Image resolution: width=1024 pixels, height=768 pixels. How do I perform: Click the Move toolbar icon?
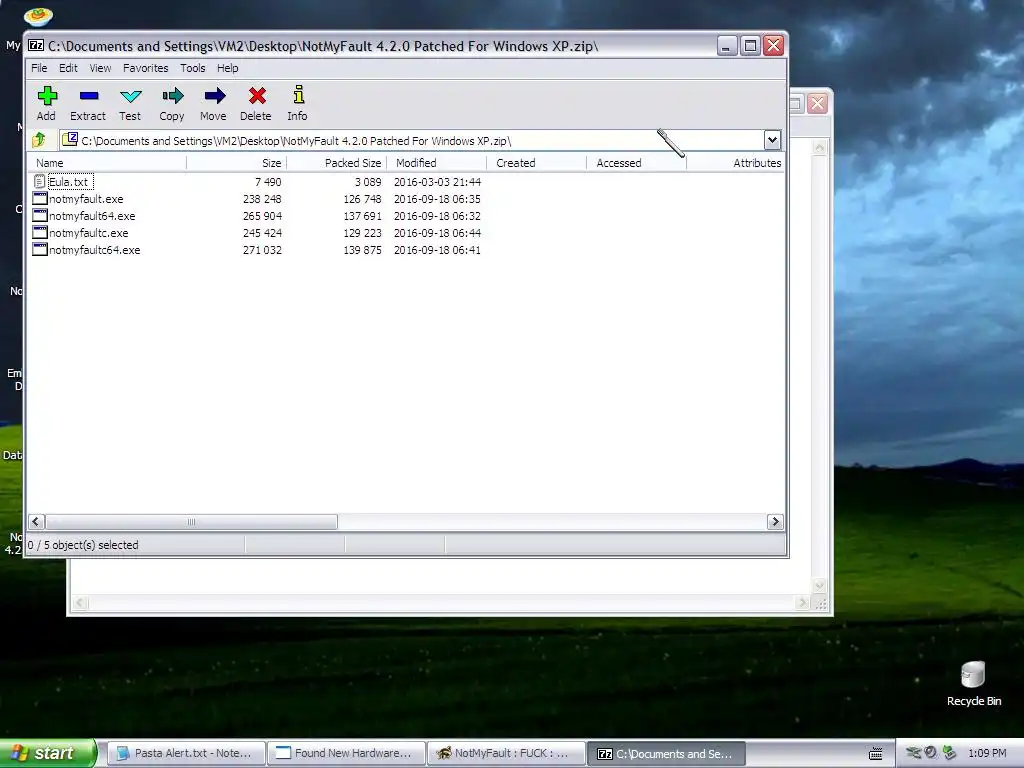pyautogui.click(x=214, y=96)
